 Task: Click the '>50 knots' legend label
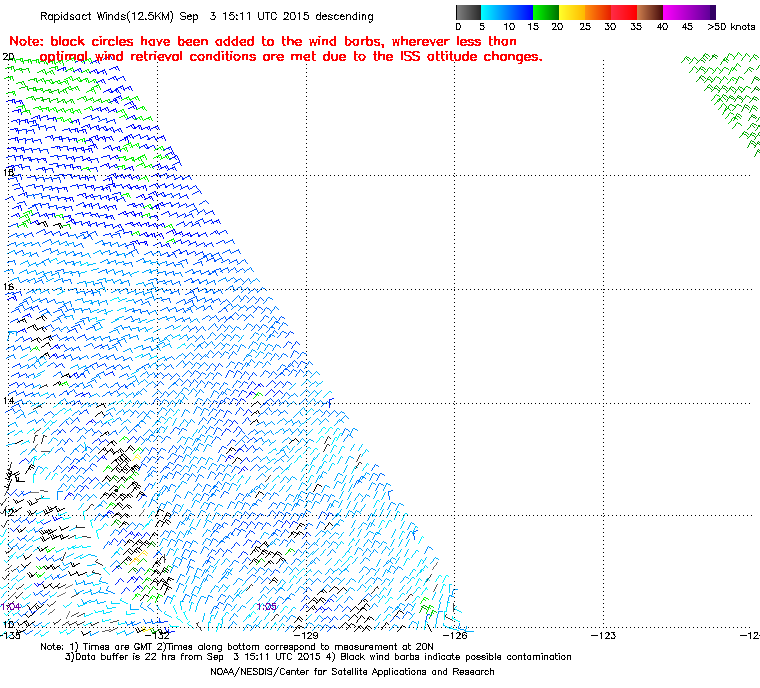click(x=731, y=27)
